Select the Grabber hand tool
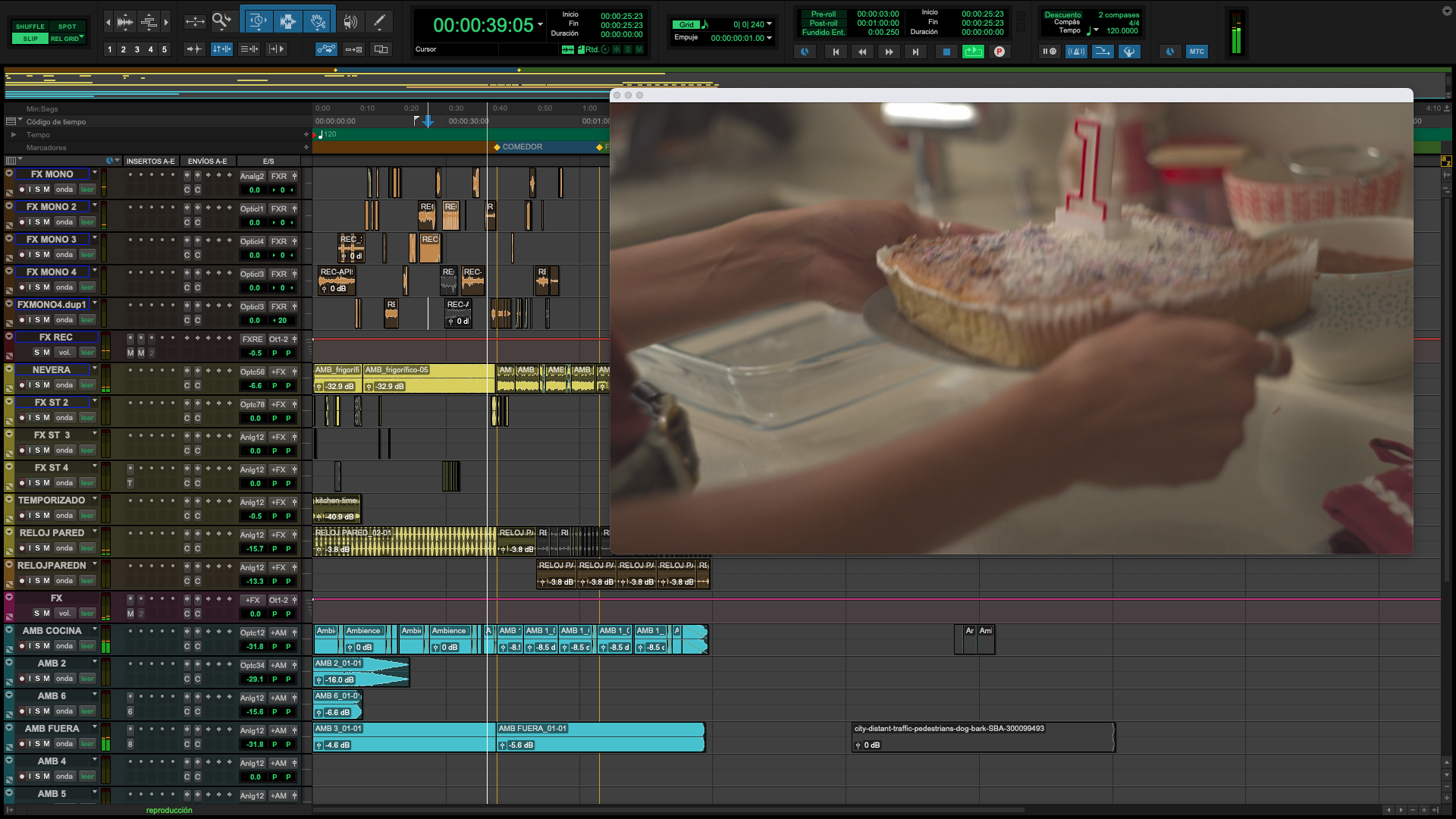Viewport: 1456px width, 819px height. click(318, 21)
